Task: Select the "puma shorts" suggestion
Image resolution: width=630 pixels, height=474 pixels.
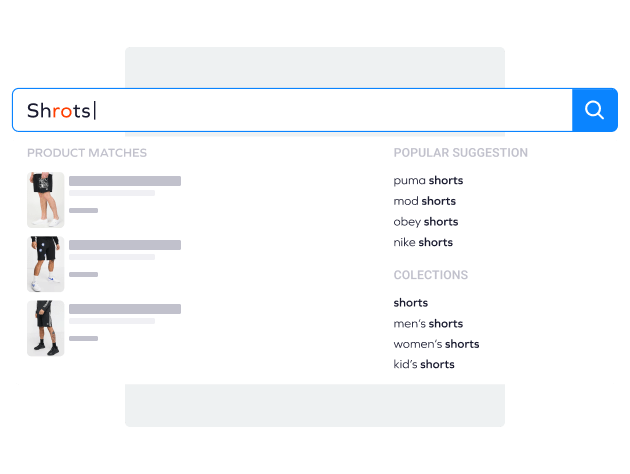Action: pos(428,181)
